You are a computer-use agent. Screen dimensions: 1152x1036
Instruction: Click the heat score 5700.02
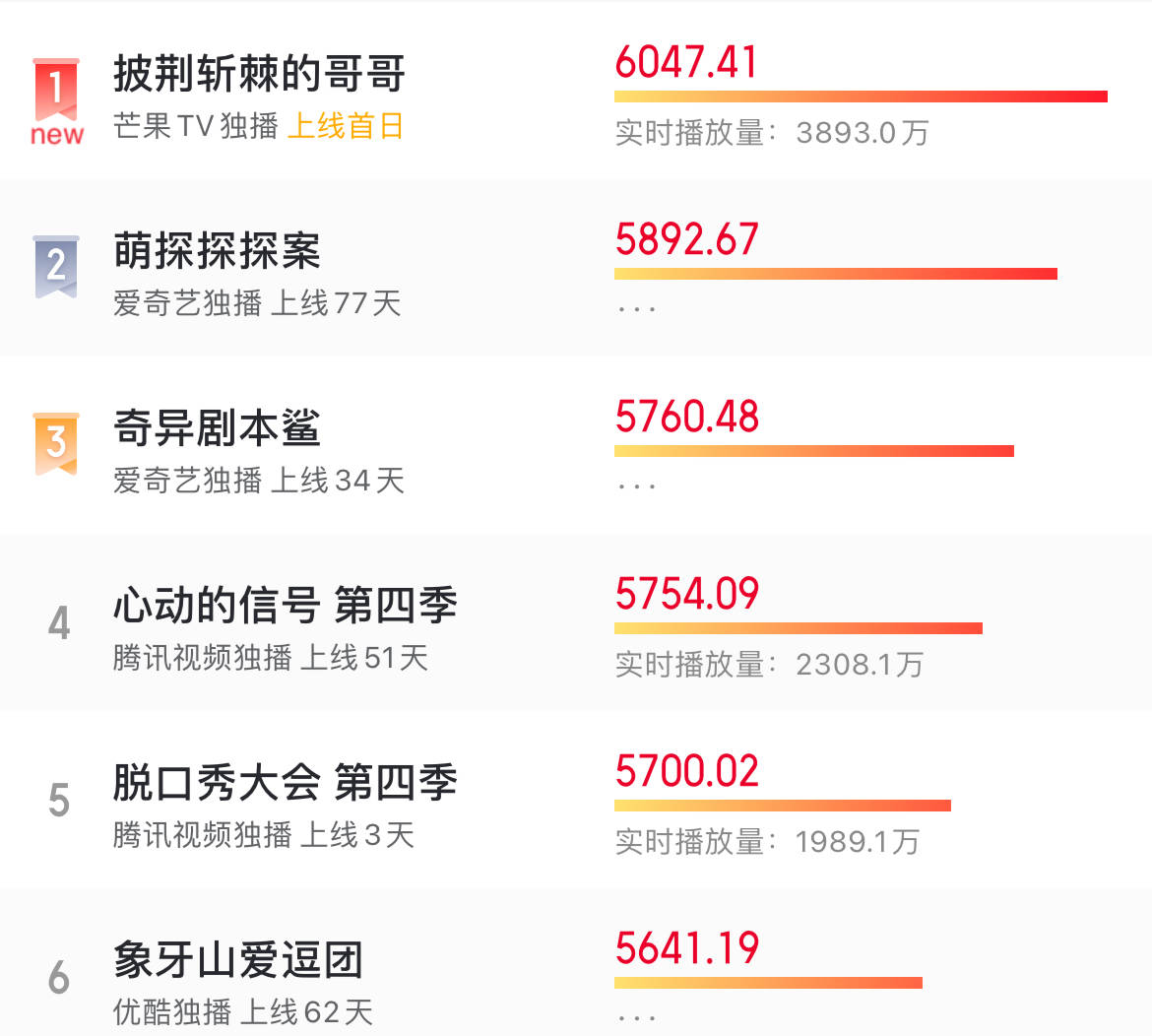[x=687, y=771]
